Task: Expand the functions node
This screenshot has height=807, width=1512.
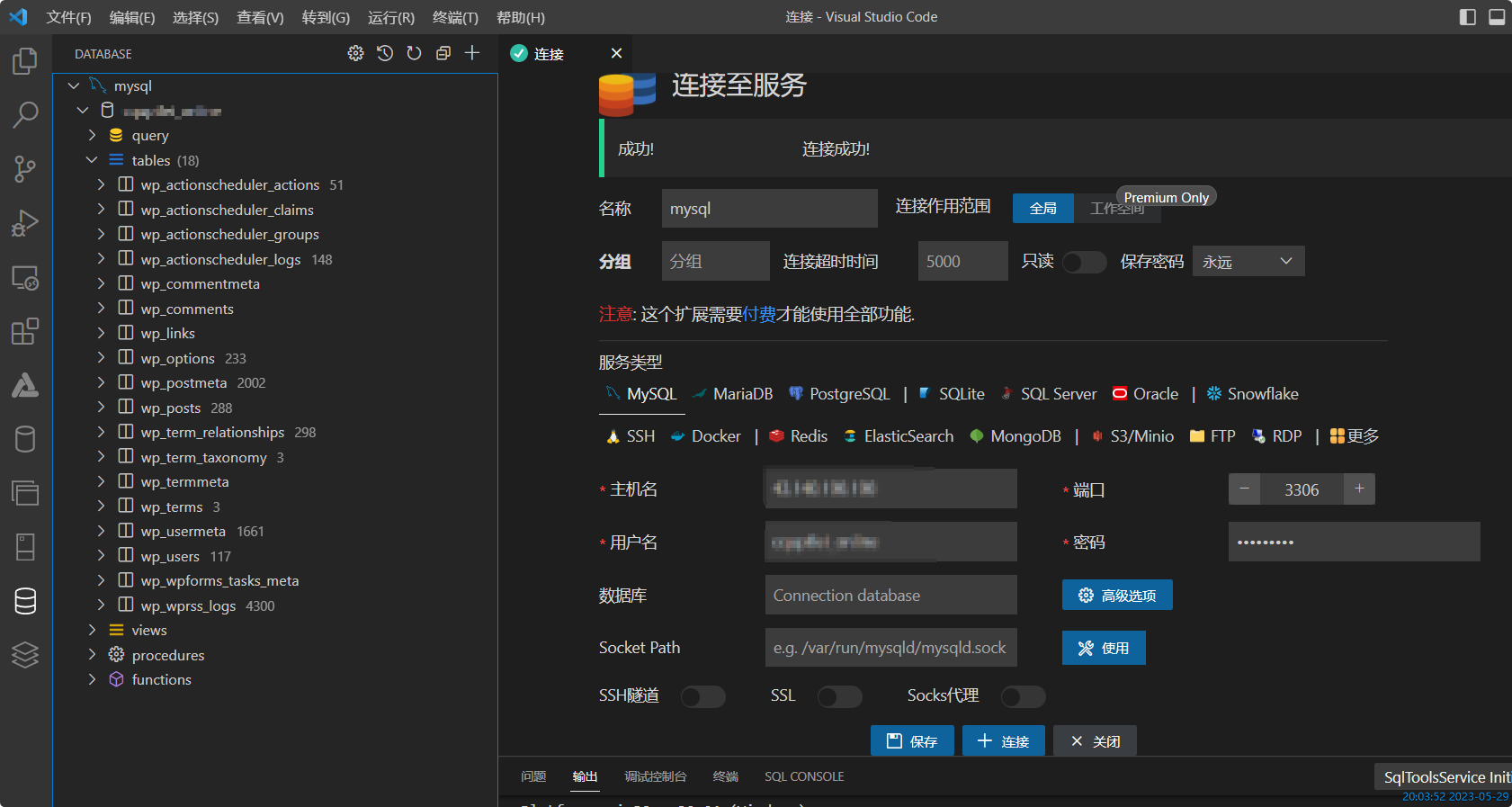Action: click(x=92, y=680)
